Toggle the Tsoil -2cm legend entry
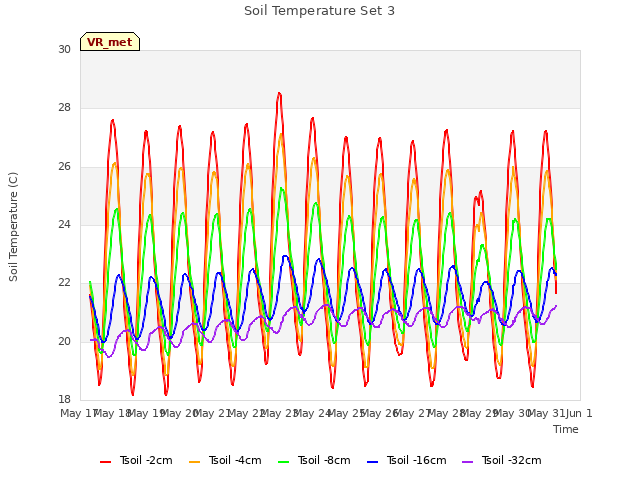The width and height of the screenshot is (640, 480). coord(136,460)
